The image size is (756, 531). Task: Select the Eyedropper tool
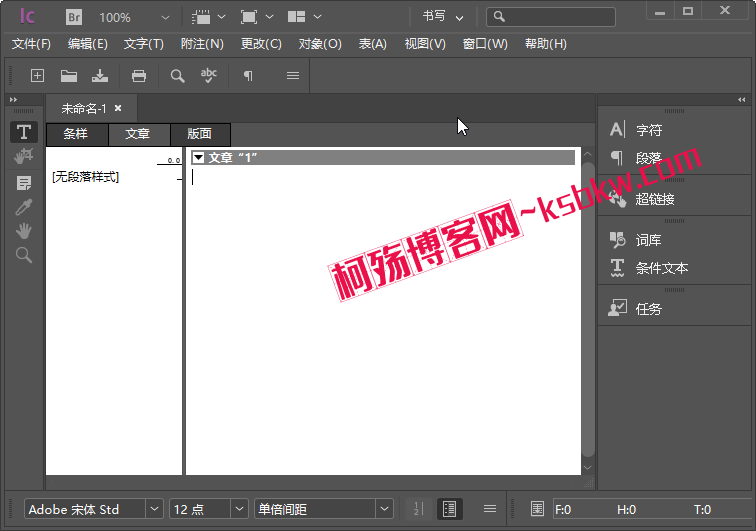click(24, 207)
